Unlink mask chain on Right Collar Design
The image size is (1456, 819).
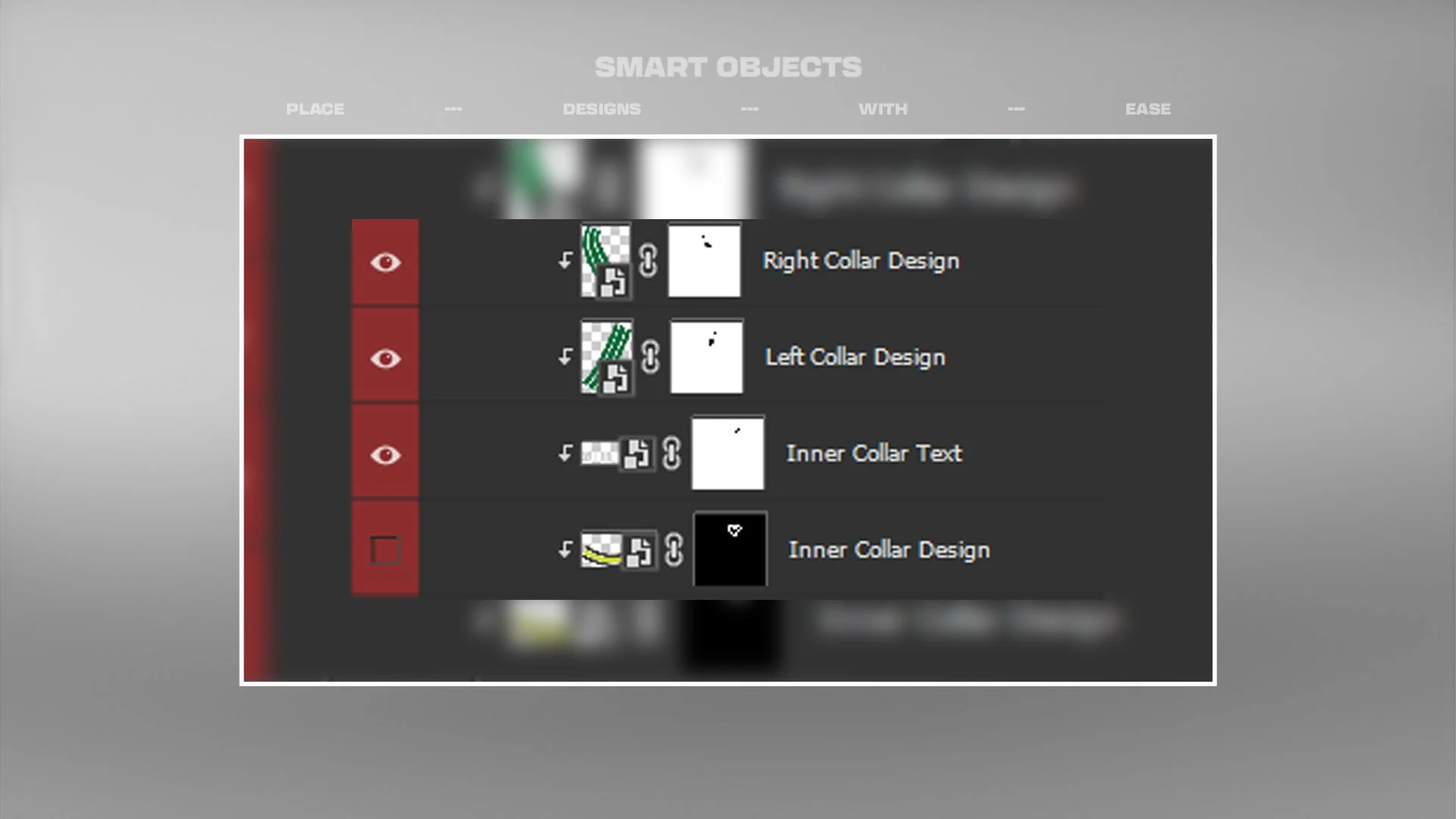click(648, 261)
